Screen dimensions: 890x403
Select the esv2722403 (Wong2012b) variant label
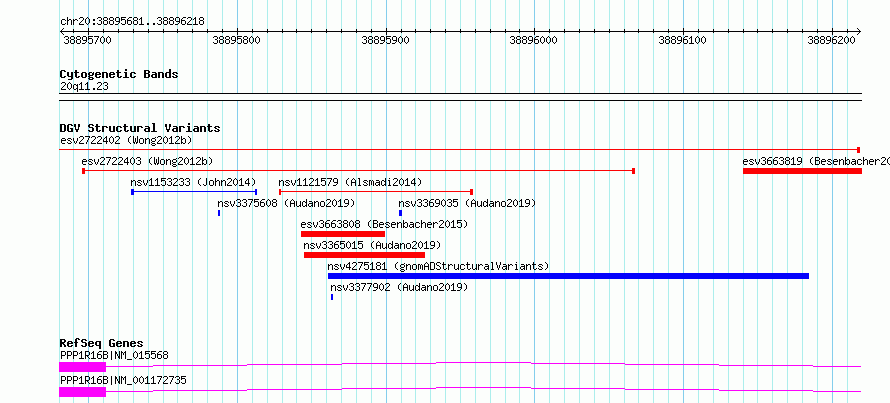click(147, 161)
